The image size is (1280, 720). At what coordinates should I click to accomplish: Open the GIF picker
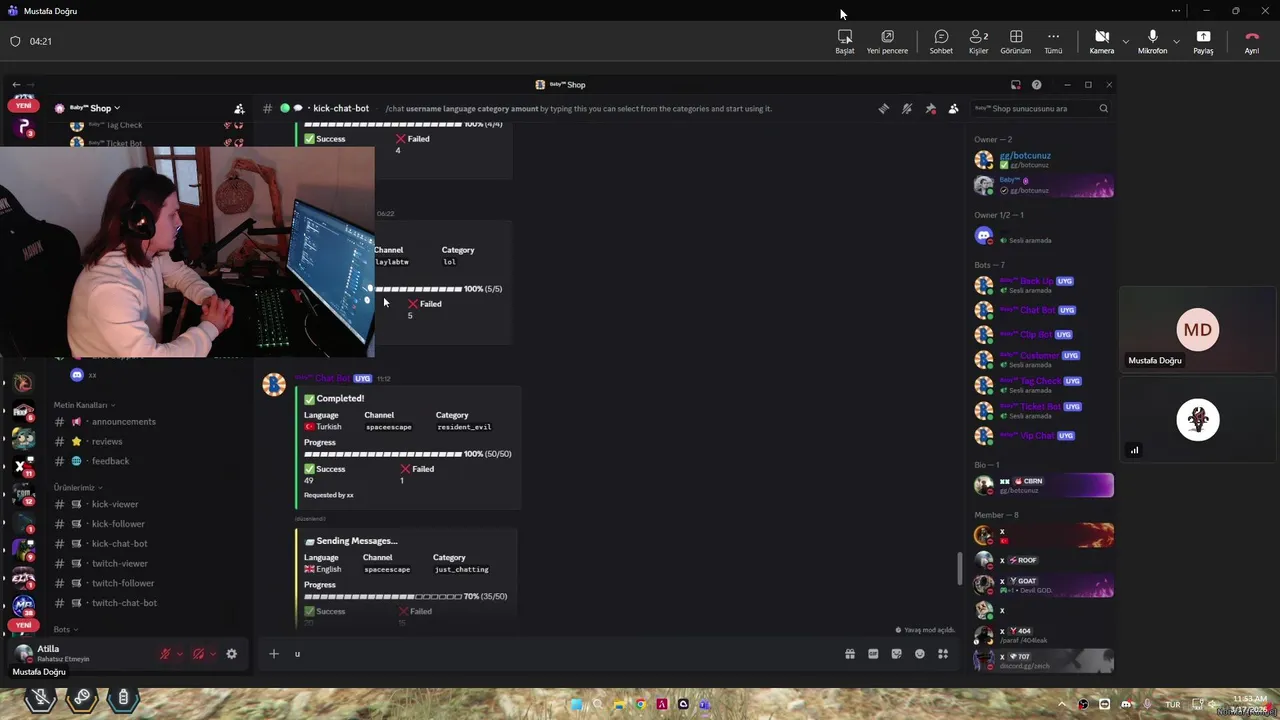pos(873,654)
